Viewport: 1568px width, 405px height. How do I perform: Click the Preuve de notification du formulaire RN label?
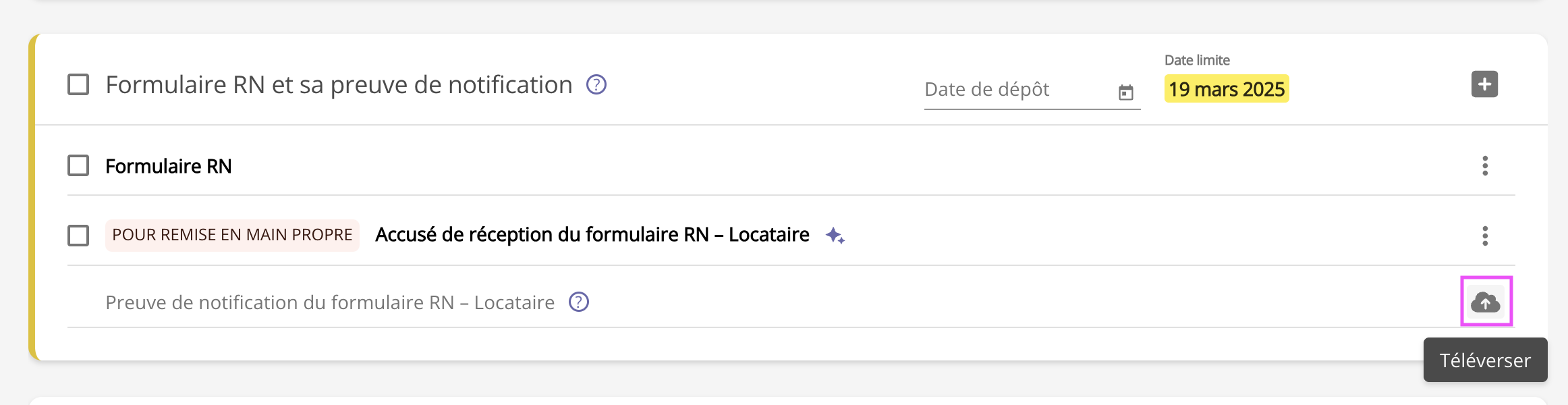(x=329, y=302)
